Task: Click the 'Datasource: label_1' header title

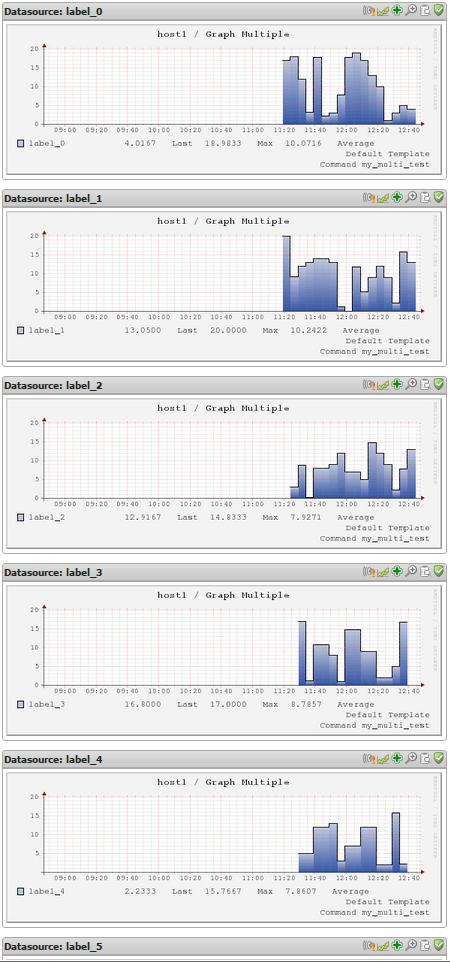Action: pos(53,198)
